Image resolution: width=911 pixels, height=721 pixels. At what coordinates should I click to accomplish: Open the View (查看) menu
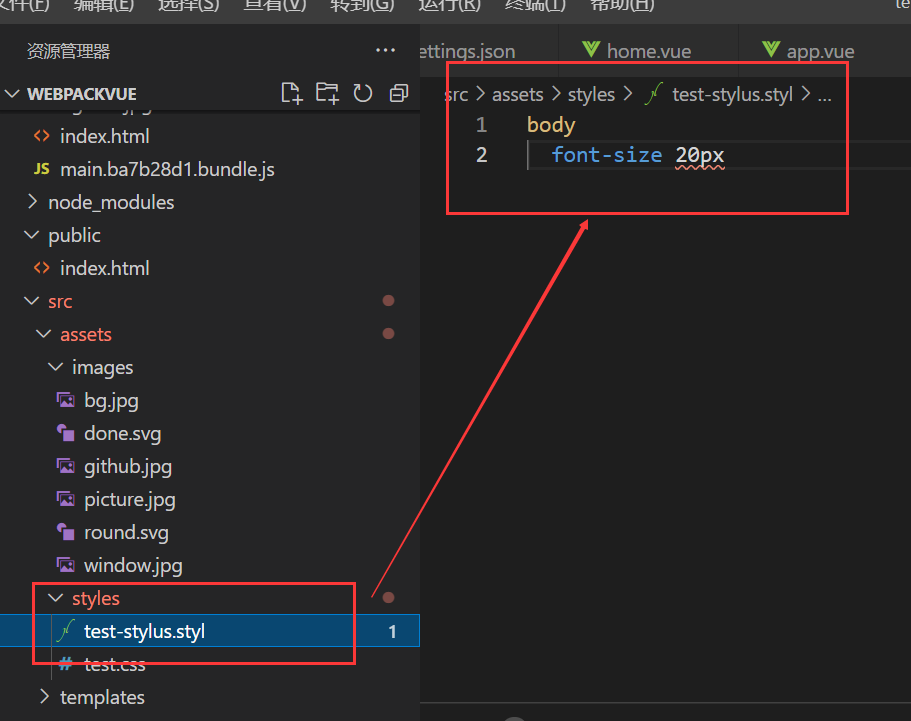point(275,6)
